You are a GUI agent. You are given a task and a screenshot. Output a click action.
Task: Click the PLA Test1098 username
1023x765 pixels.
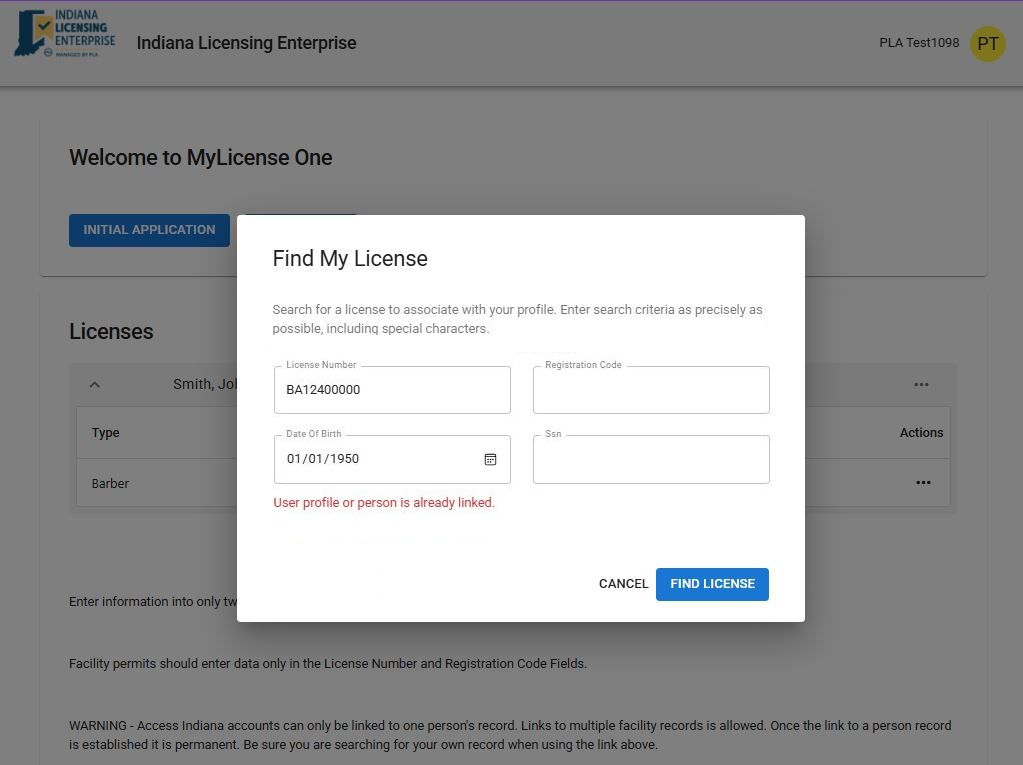point(918,43)
